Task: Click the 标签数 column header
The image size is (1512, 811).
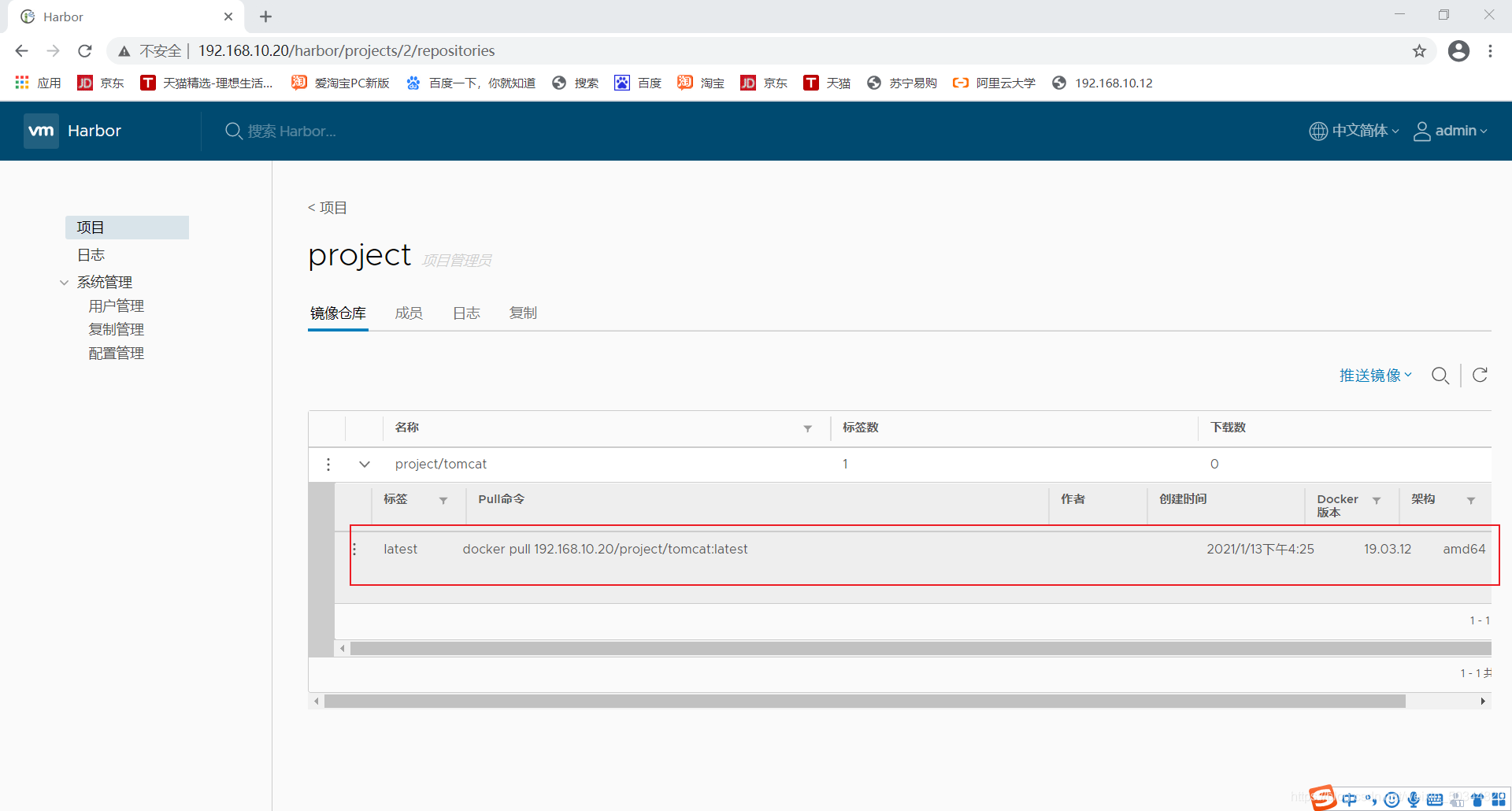Action: pos(861,428)
